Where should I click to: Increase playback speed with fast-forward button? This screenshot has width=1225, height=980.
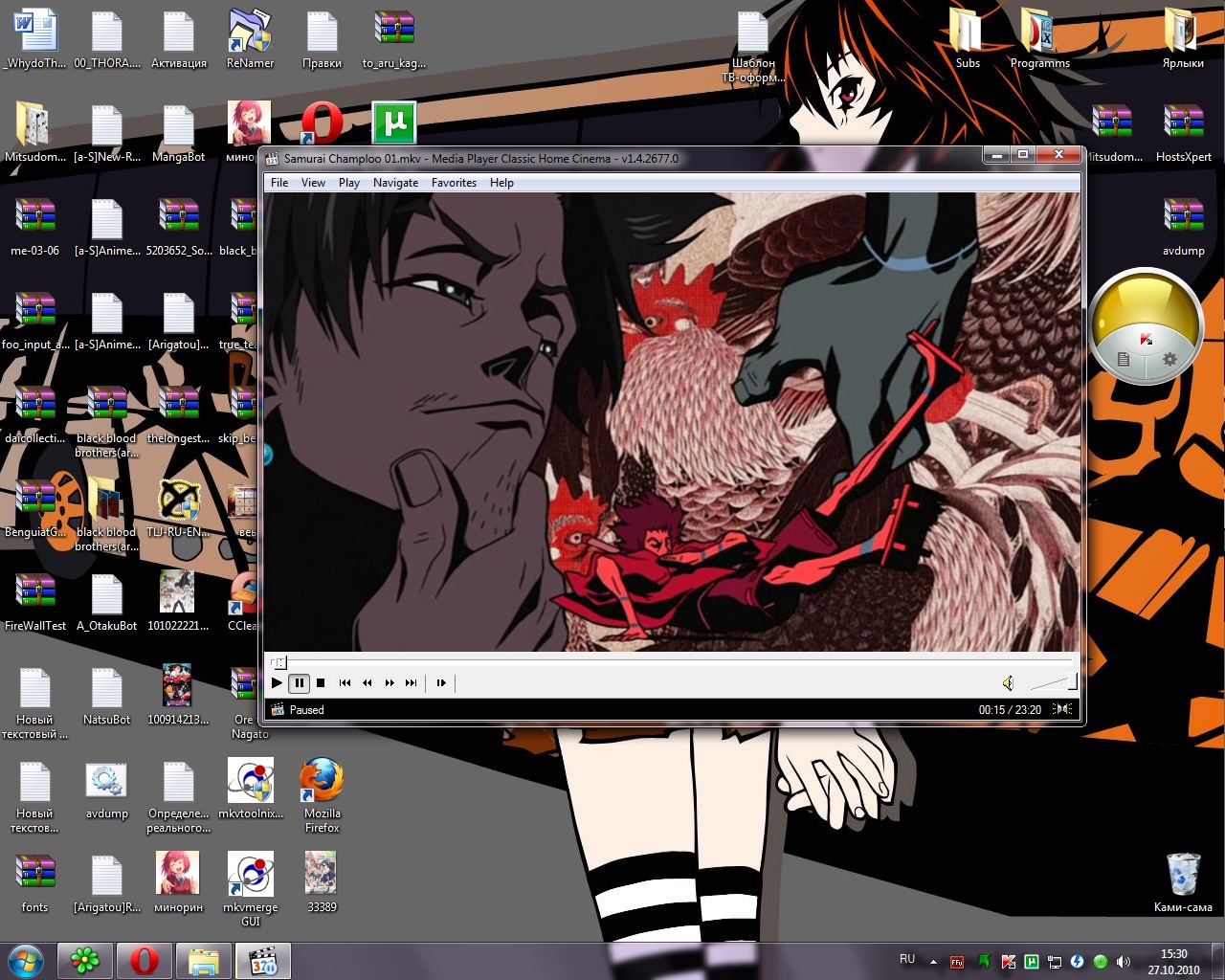pos(390,682)
